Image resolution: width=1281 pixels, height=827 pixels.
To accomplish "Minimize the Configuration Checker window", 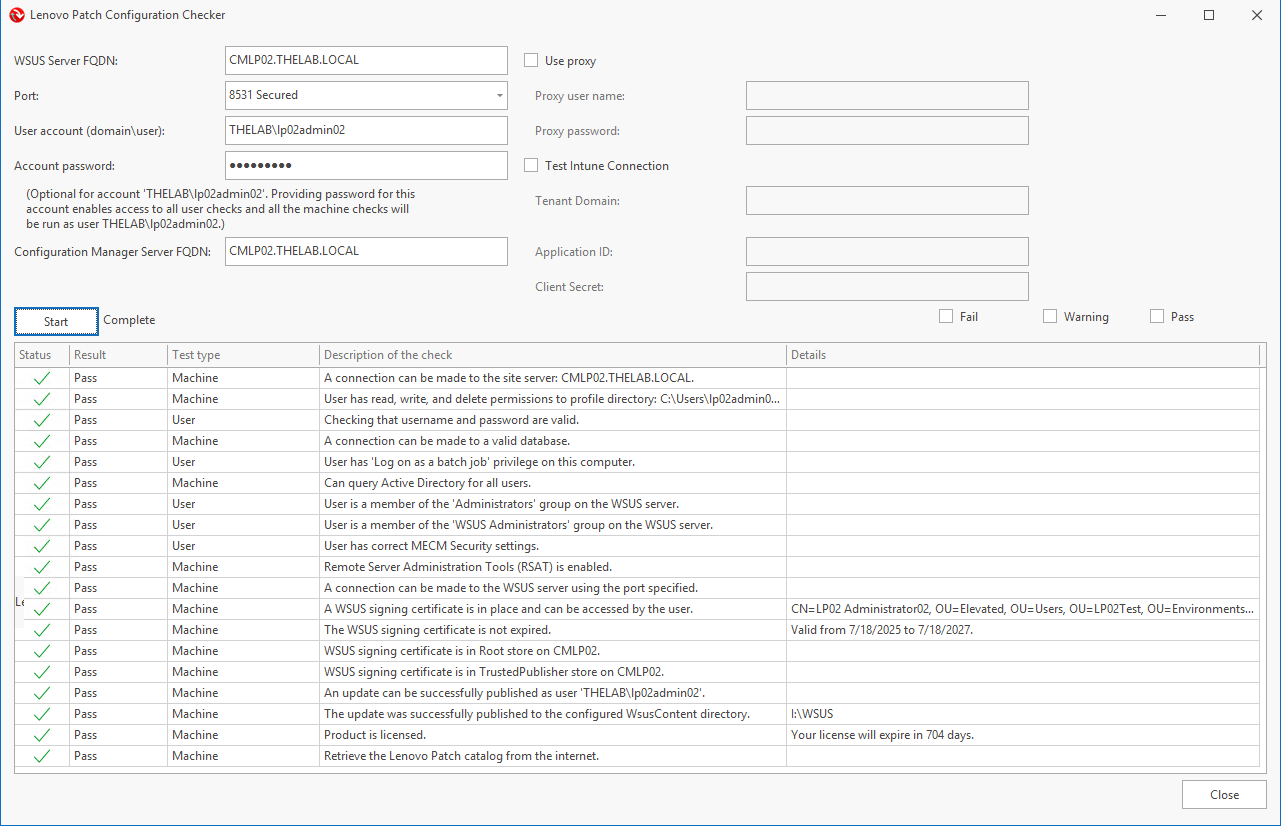I will point(1161,15).
